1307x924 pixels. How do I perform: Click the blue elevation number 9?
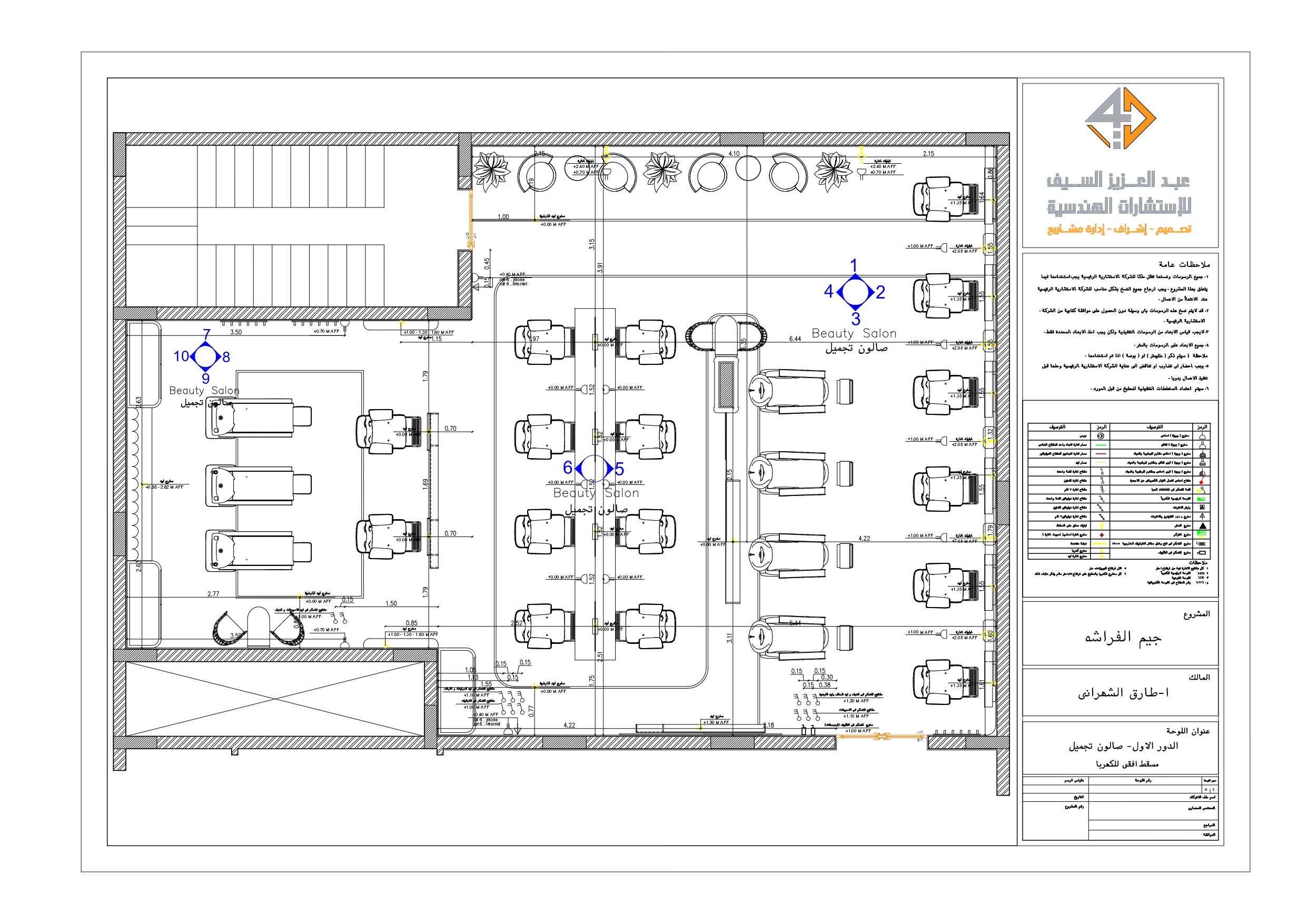click(205, 378)
